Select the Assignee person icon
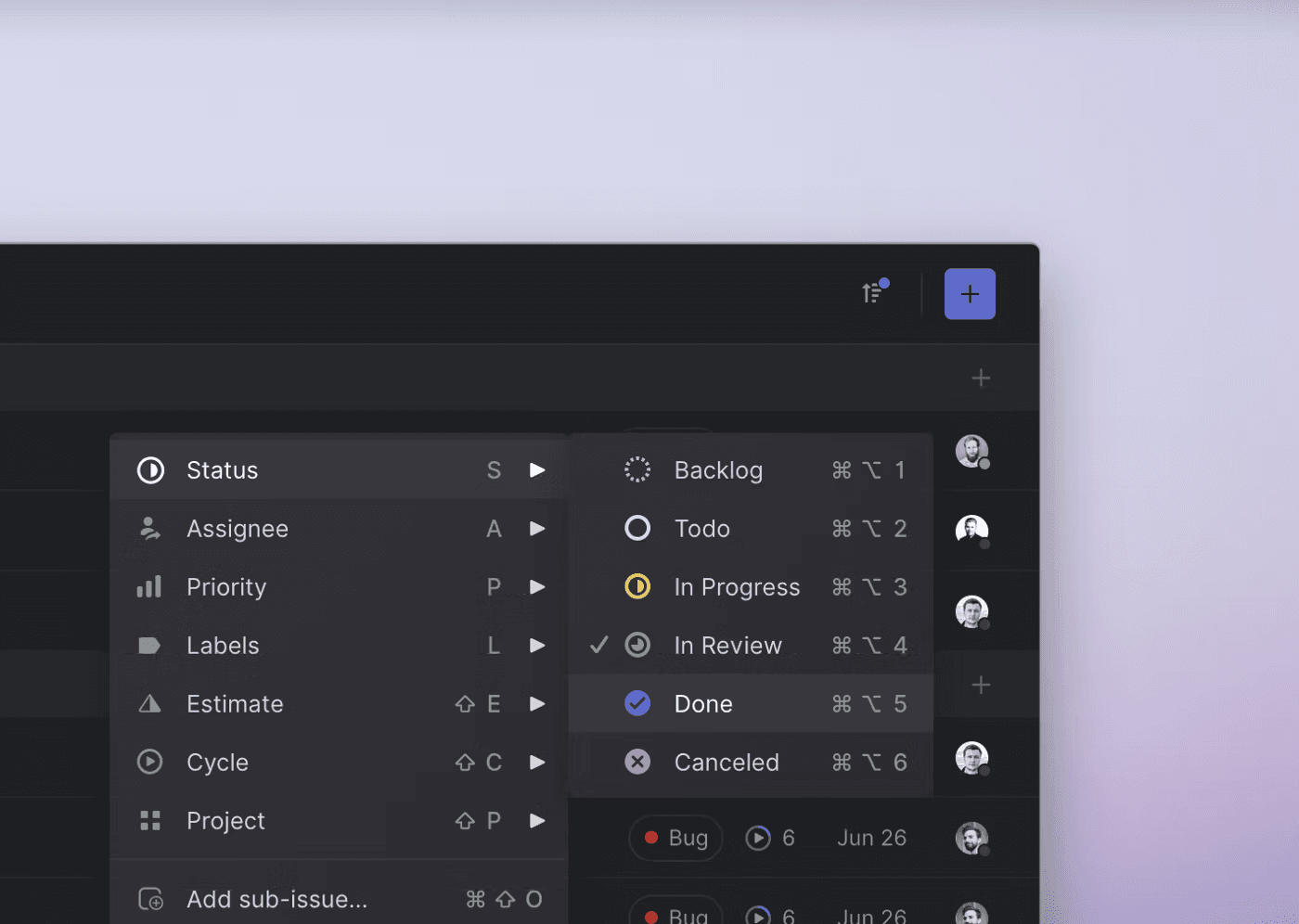Screen dimensions: 1299x924 tap(149, 528)
